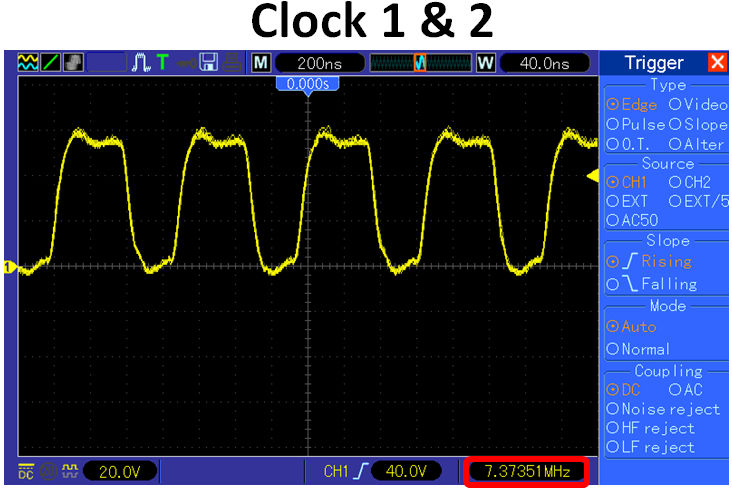This screenshot has height=491, width=732.
Task: Select DC trigger coupling
Action: click(x=623, y=389)
